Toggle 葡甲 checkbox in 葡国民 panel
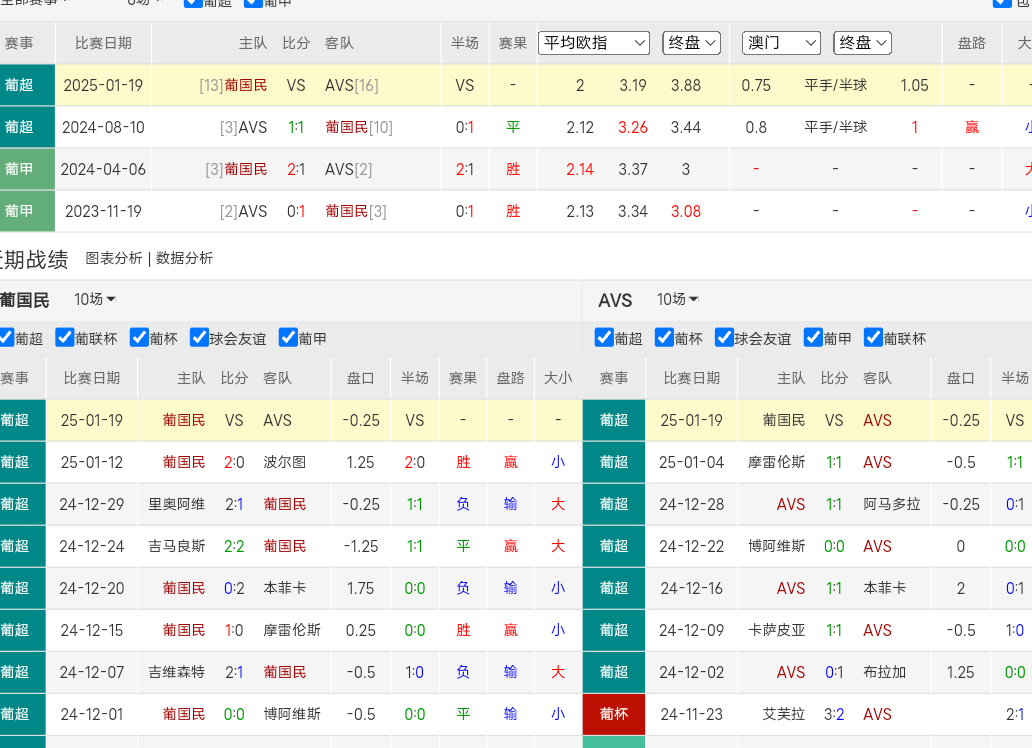The height and width of the screenshot is (748, 1032). pos(288,338)
